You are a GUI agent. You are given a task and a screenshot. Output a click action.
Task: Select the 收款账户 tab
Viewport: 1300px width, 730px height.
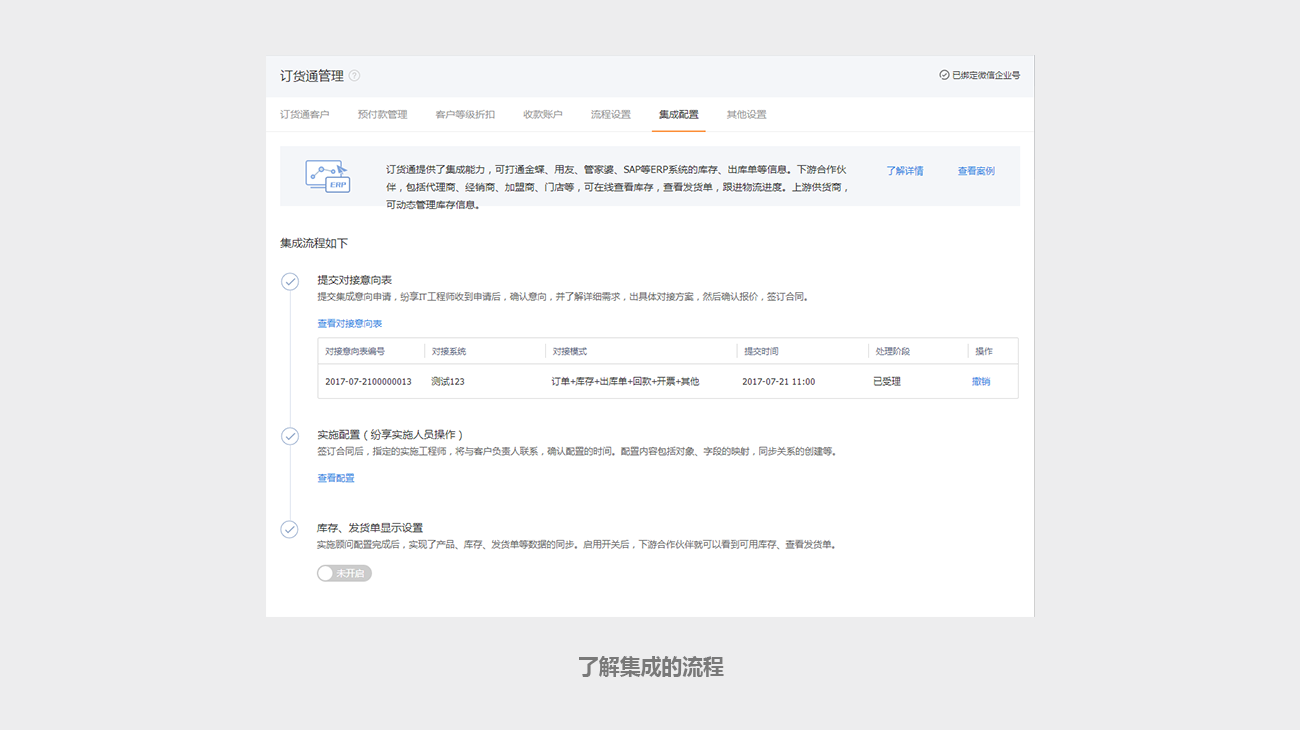tap(542, 115)
